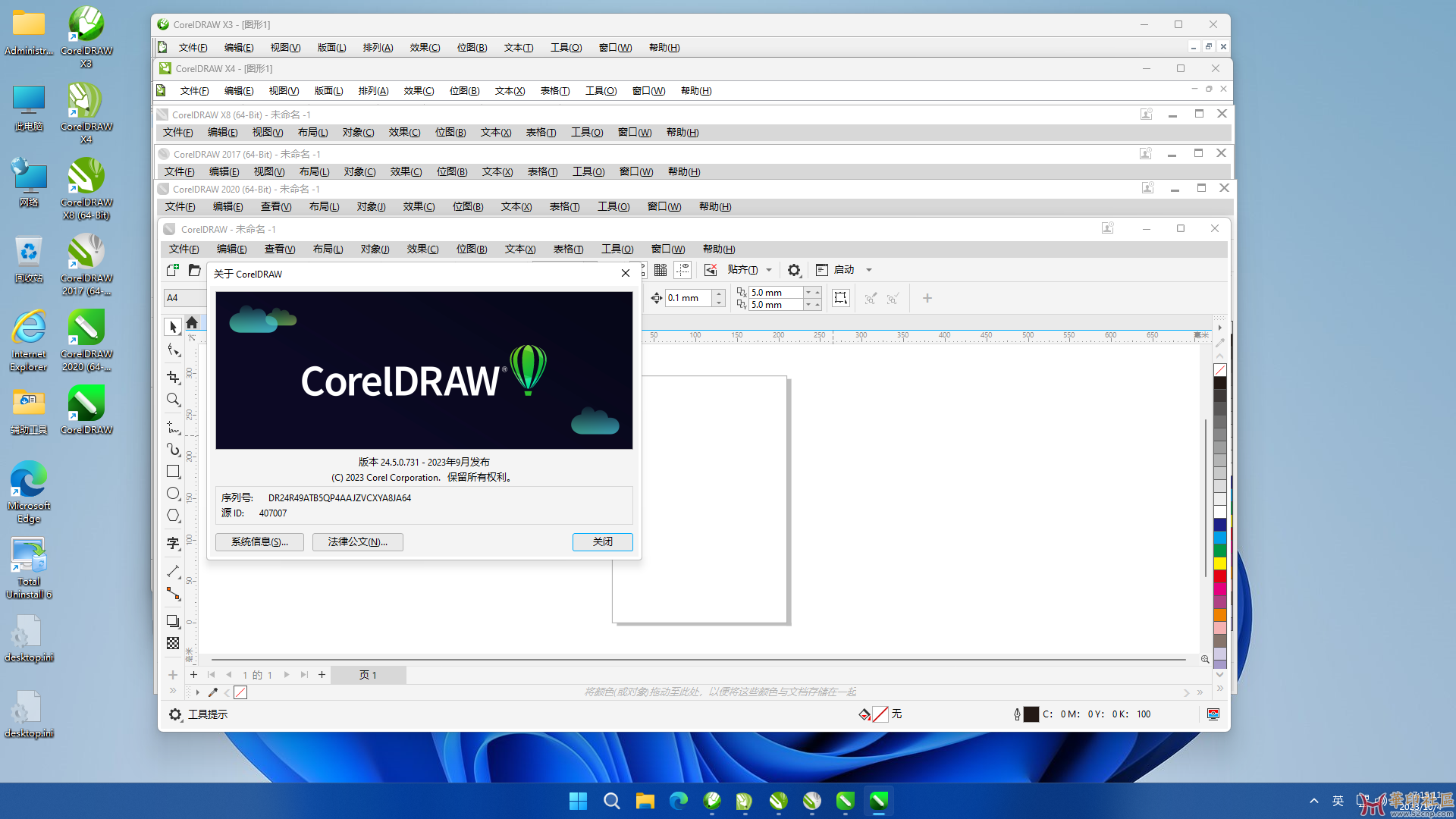Toggle the show grid icon
The height and width of the screenshot is (819, 1456).
click(x=661, y=270)
